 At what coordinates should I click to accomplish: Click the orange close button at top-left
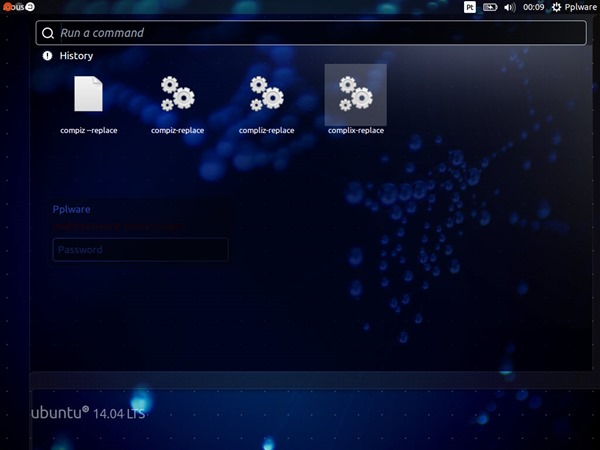(x=7, y=7)
